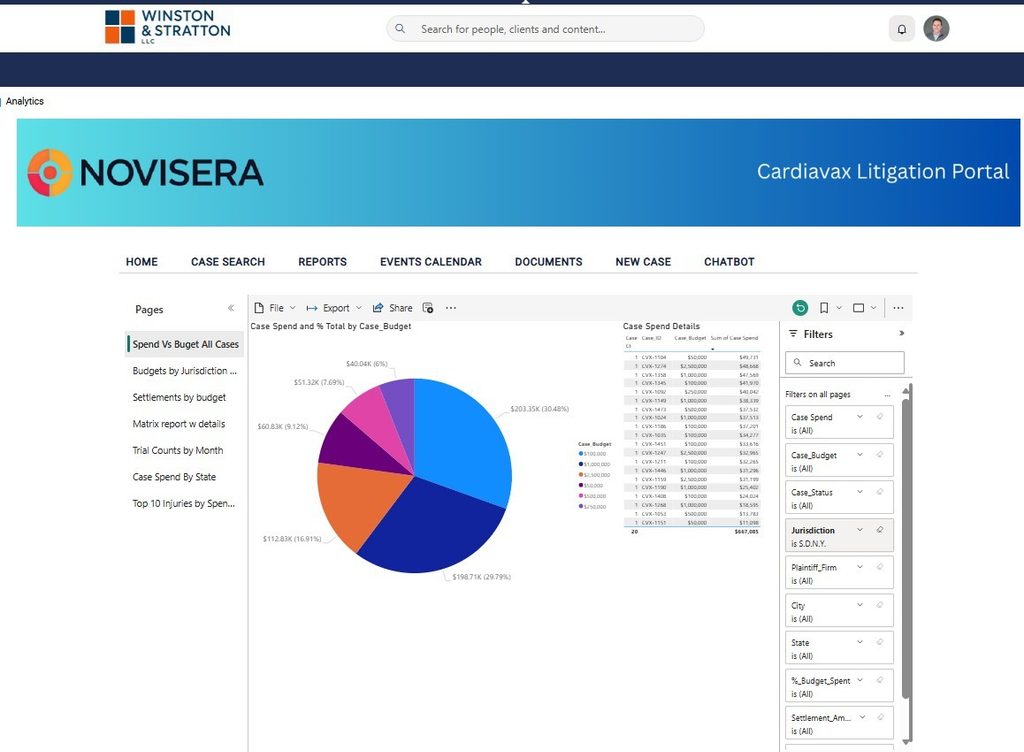Go to the HOME tab

[x=142, y=262]
